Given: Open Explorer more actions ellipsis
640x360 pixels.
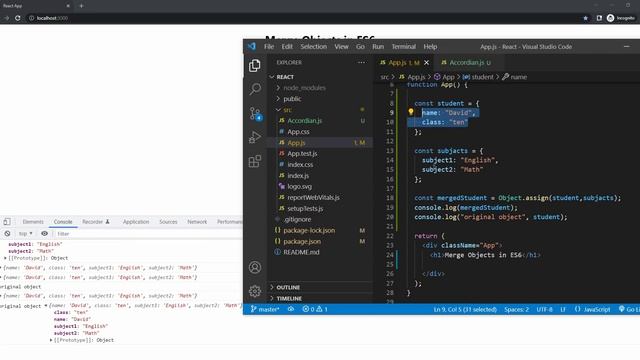Looking at the screenshot, I should coord(361,62).
